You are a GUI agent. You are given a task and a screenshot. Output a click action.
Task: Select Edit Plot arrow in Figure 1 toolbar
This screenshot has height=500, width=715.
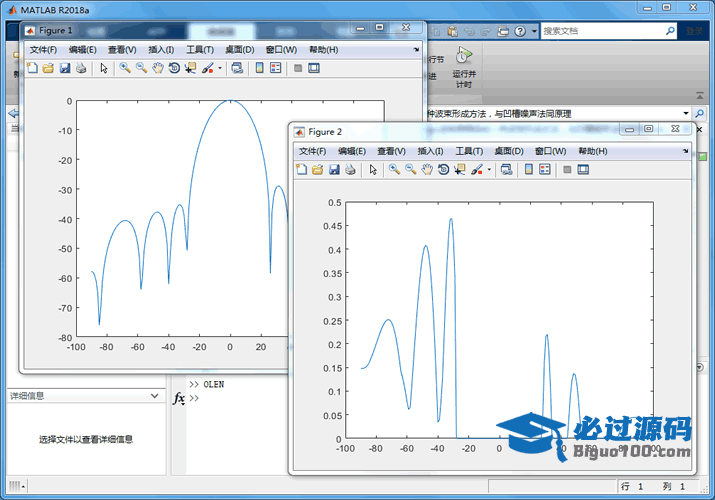pyautogui.click(x=104, y=68)
